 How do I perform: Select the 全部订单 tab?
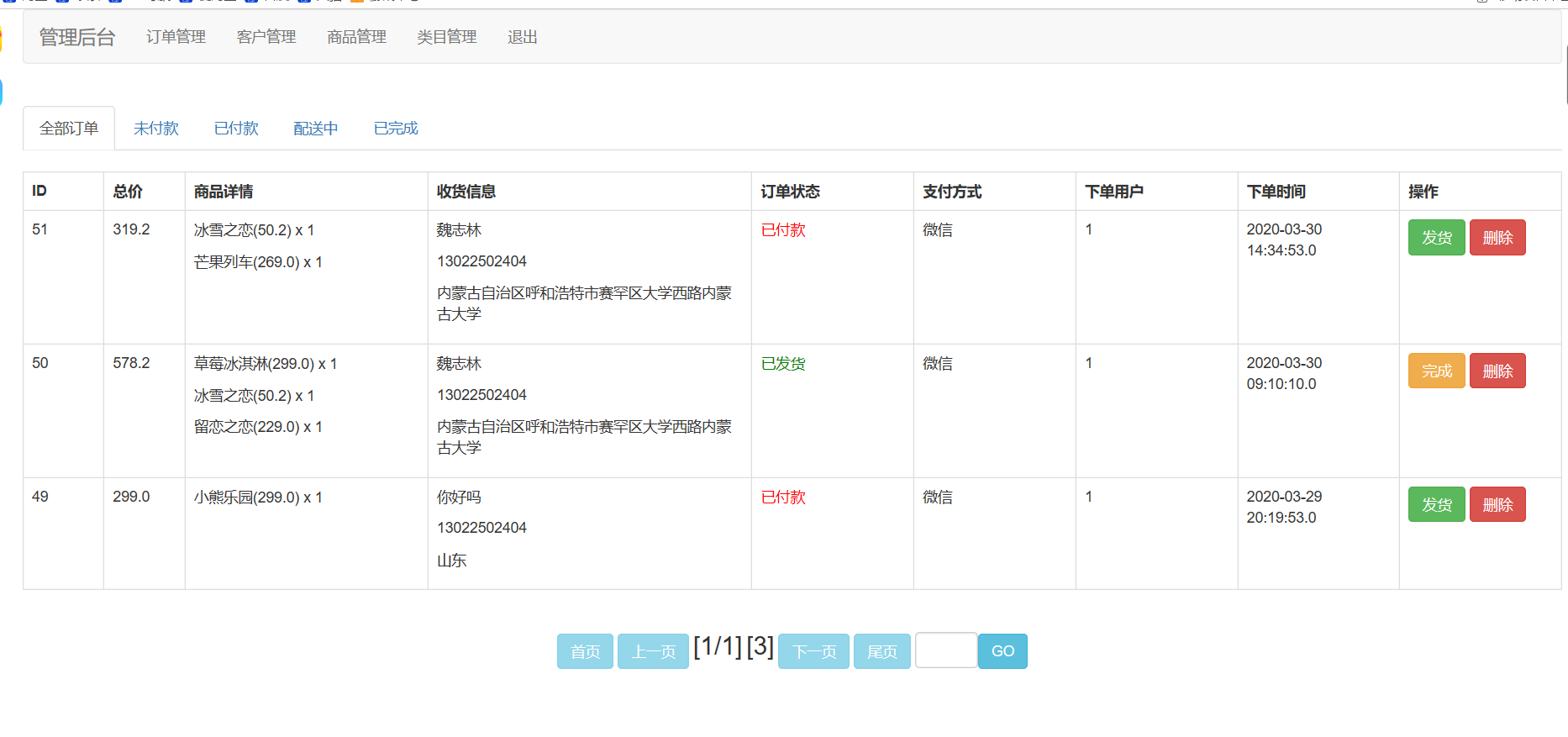click(69, 129)
